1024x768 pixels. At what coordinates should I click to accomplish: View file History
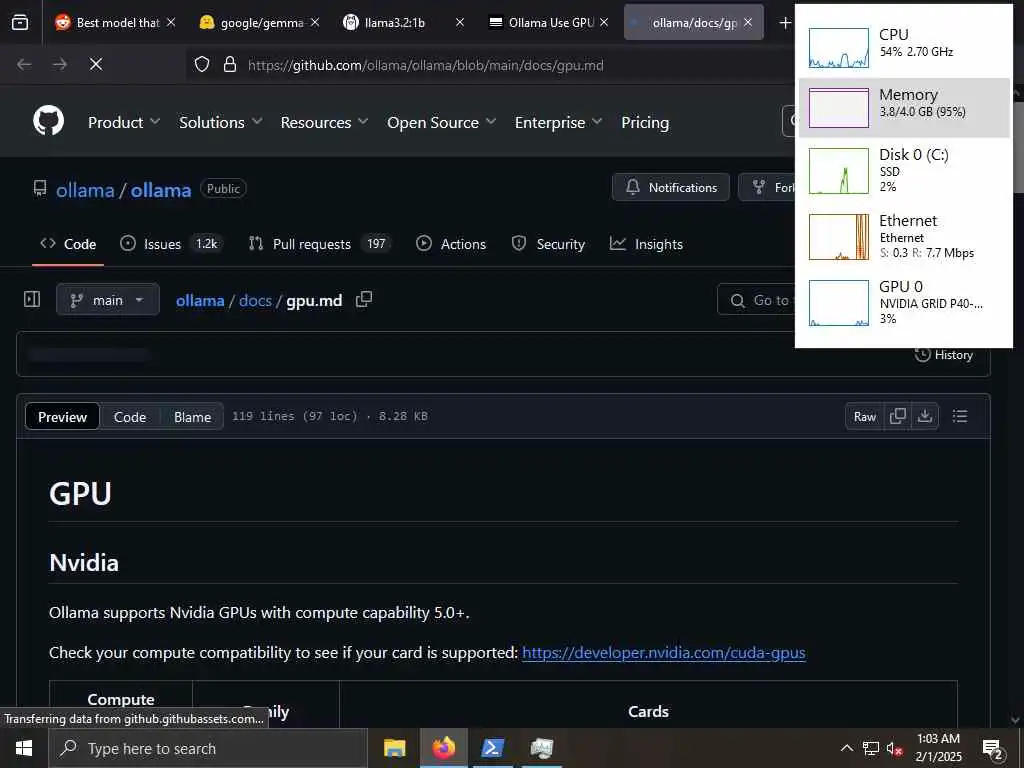click(944, 355)
